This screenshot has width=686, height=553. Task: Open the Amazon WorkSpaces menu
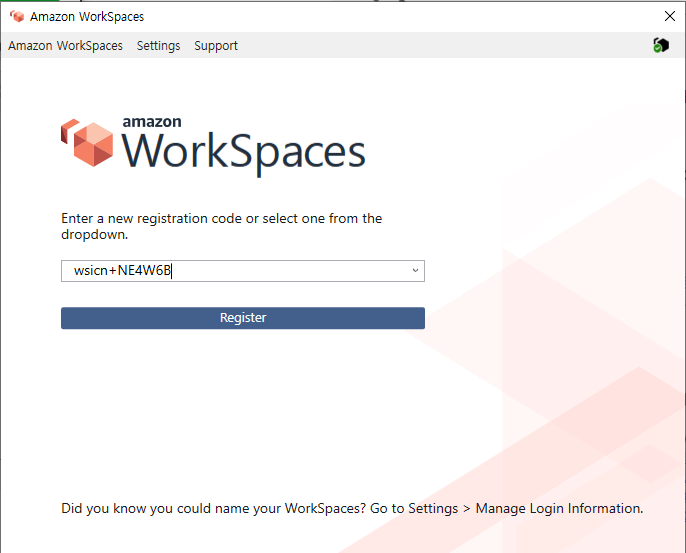[65, 46]
